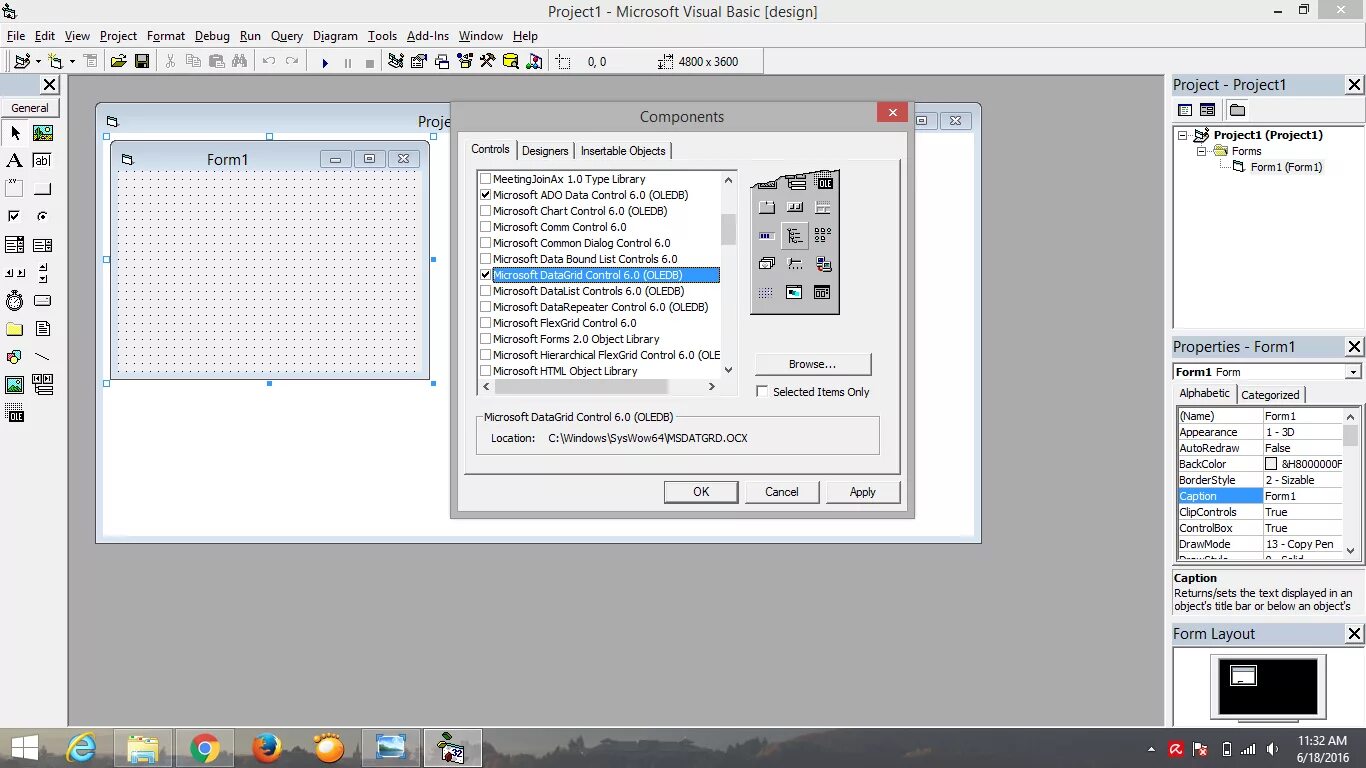Select the CommandButton tool in the toolbox
1366x768 pixels.
[43, 189]
